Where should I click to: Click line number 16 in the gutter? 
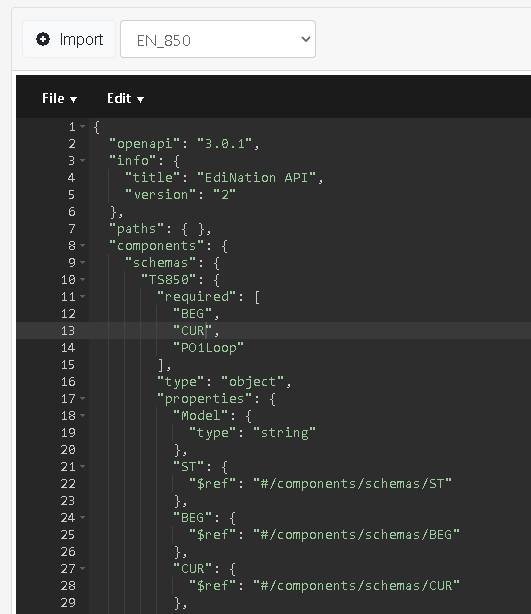click(x=68, y=382)
